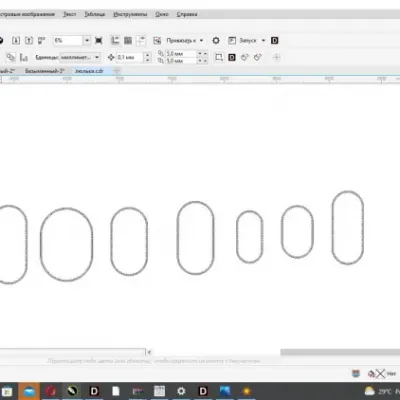This screenshot has height=400, width=400.
Task: Expand the Запуск dropdown arrow
Action: (x=263, y=41)
